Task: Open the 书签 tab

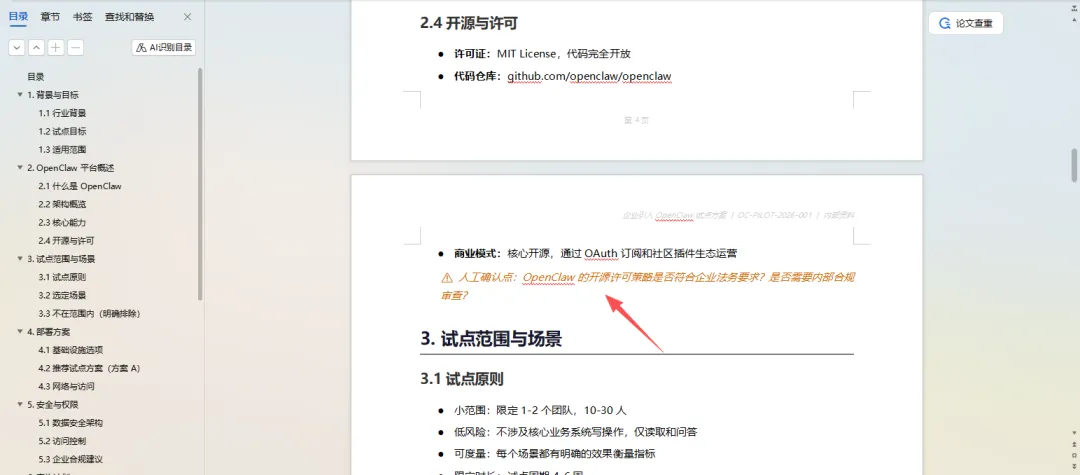Action: (82, 17)
